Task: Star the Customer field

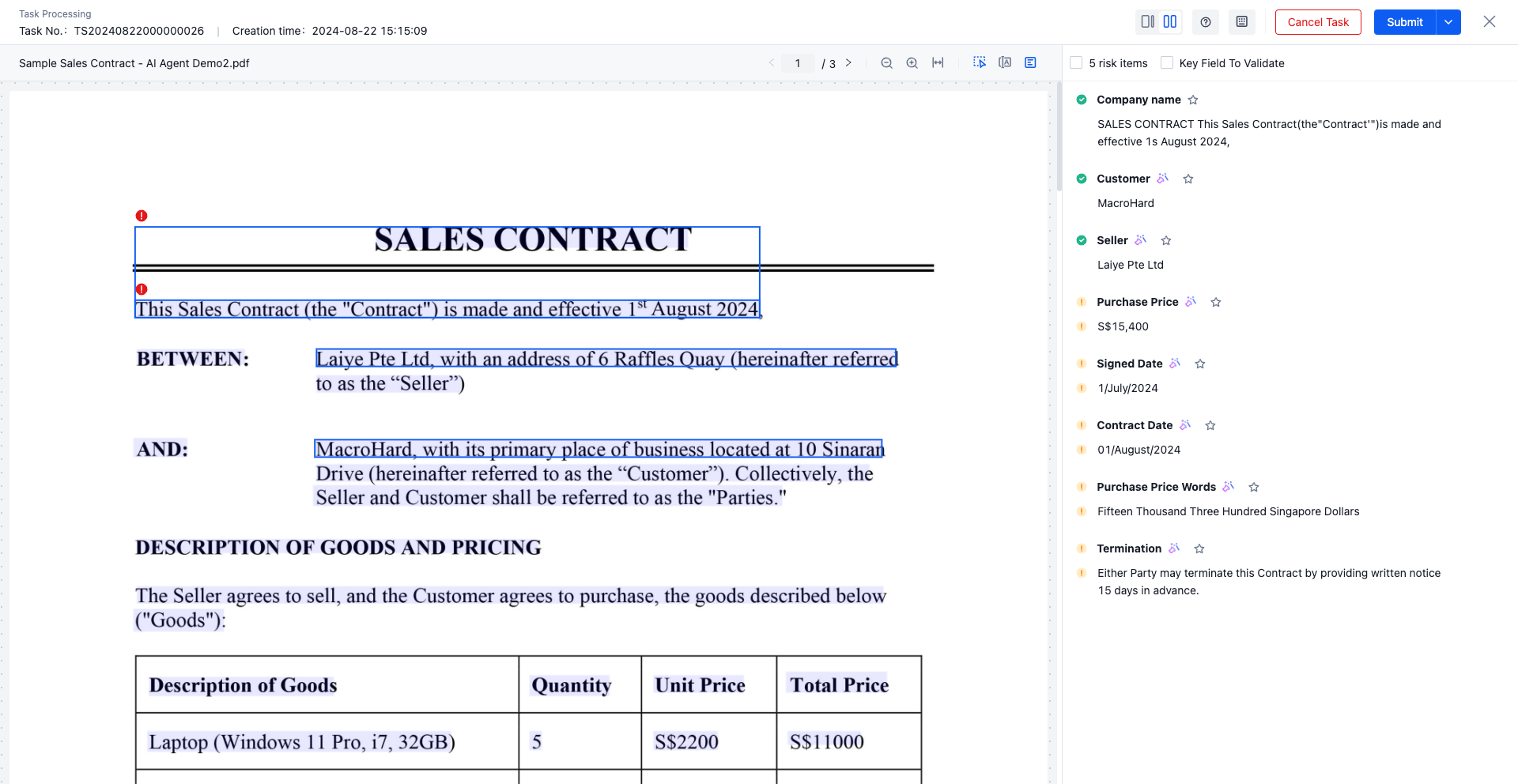Action: pyautogui.click(x=1188, y=179)
